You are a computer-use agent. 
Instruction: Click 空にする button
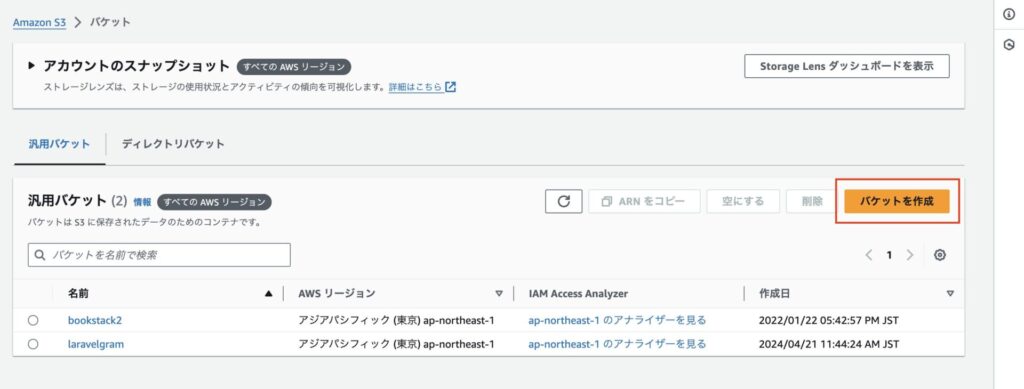tap(743, 201)
